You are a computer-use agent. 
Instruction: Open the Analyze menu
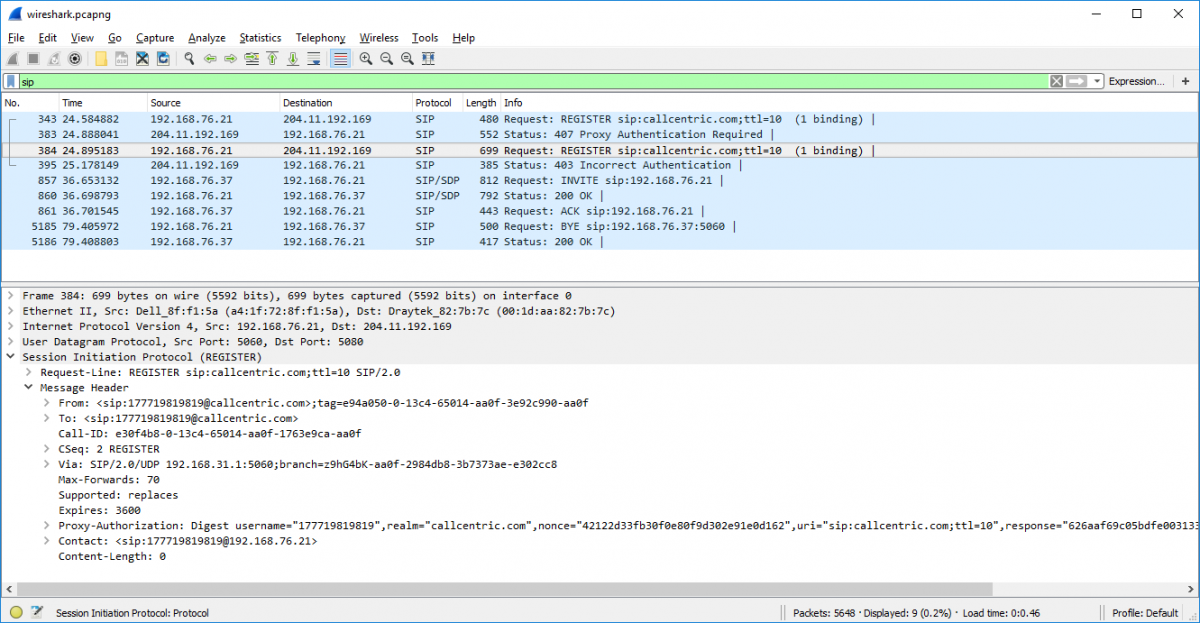click(206, 38)
